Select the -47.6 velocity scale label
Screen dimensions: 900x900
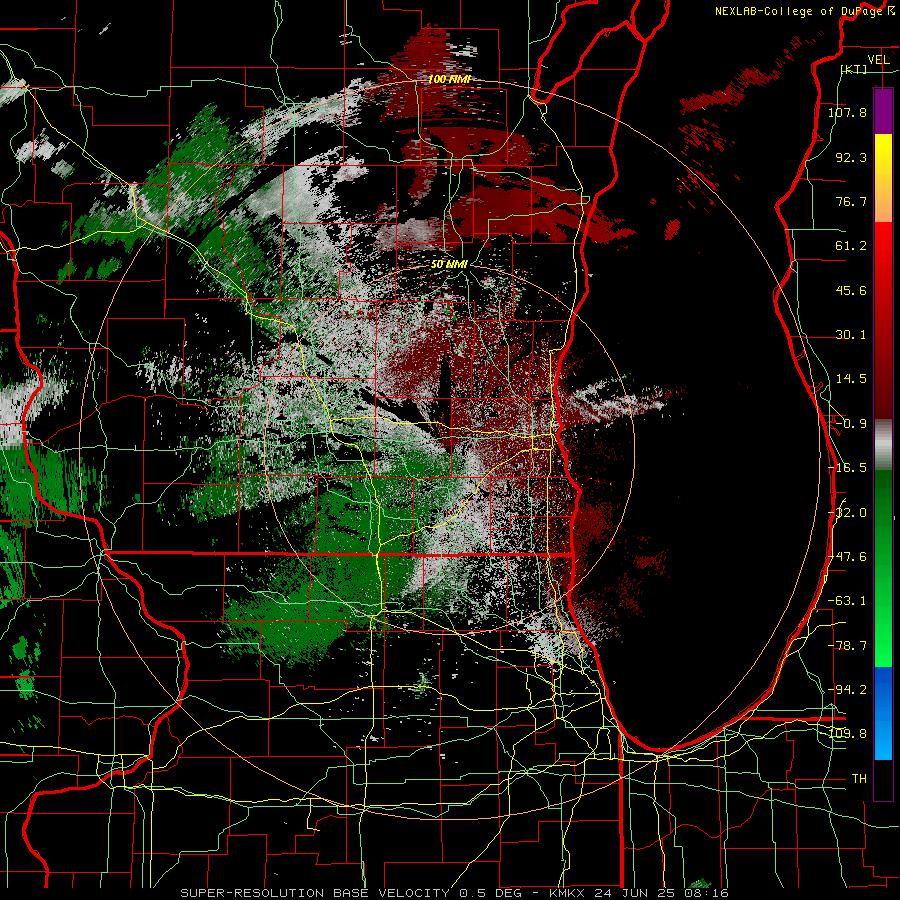[847, 557]
